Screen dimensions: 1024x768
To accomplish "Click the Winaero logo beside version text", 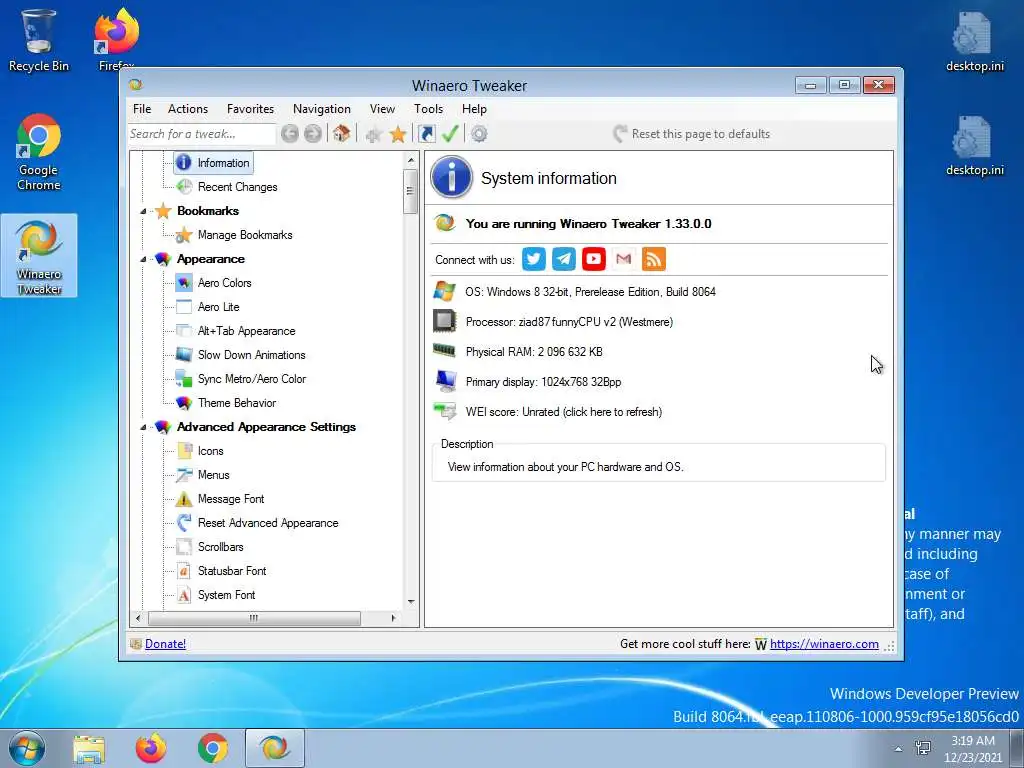I will 445,223.
